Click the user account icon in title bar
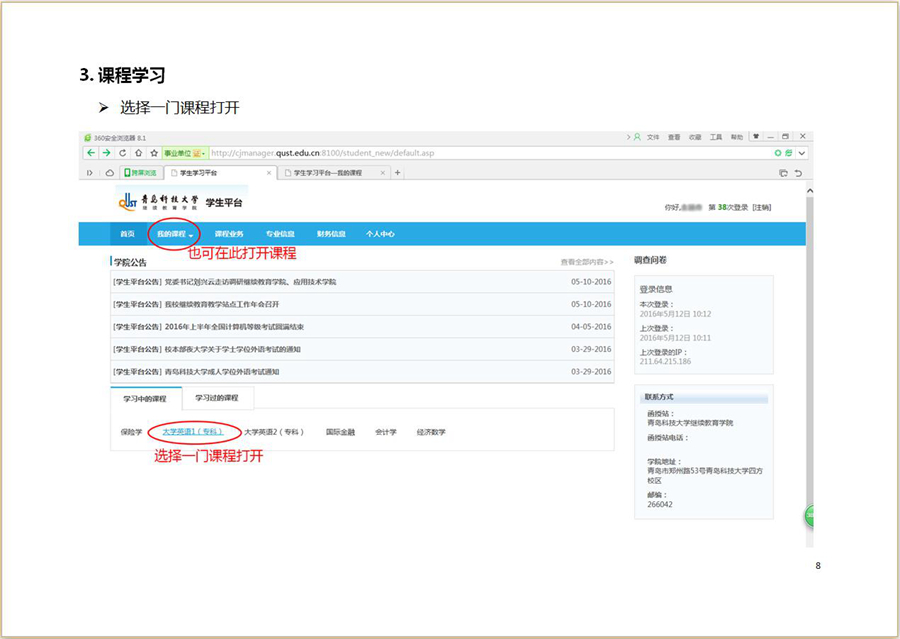Image resolution: width=900 pixels, height=639 pixels. 637,137
